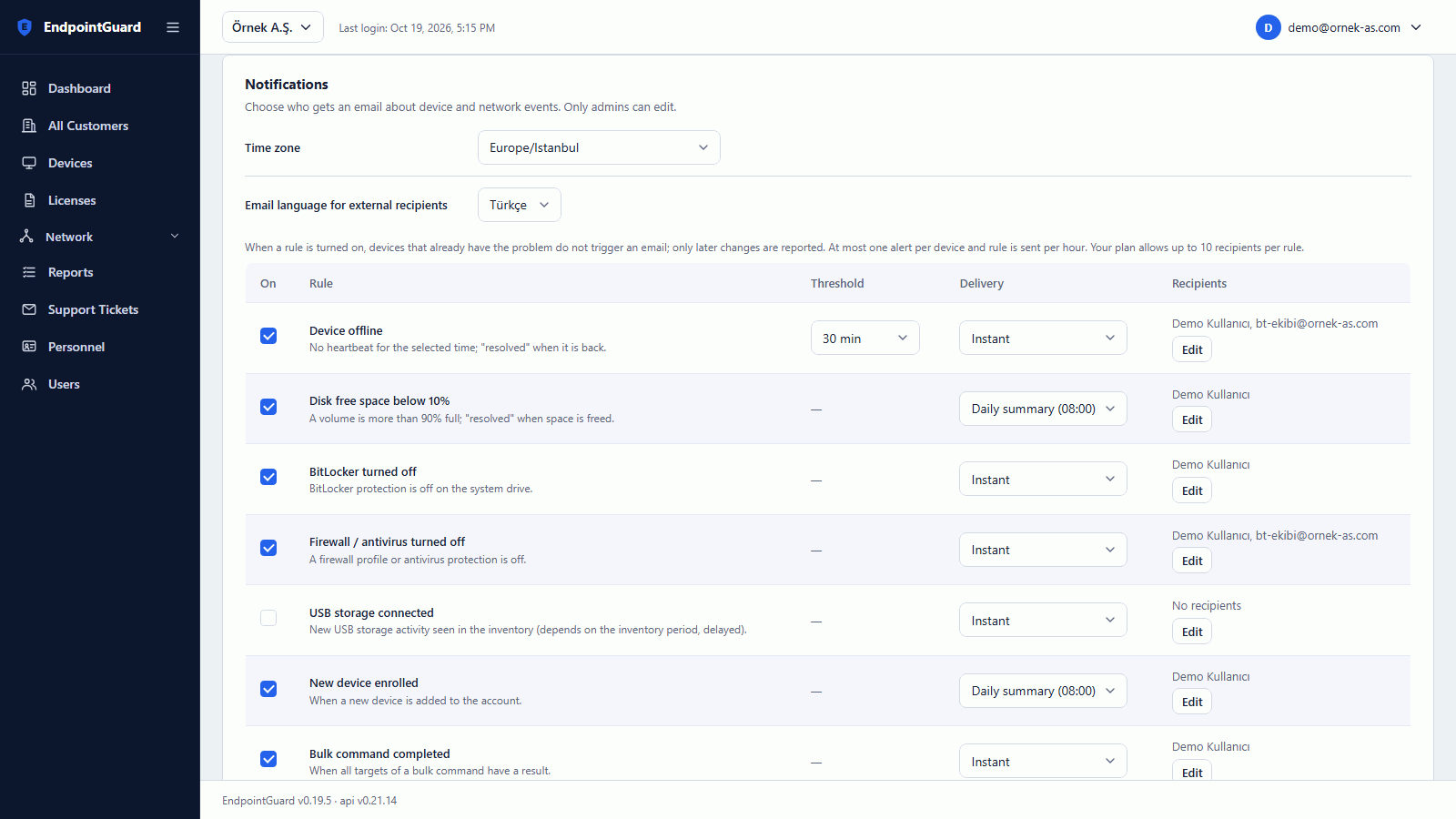The height and width of the screenshot is (819, 1456).
Task: Click the Devices monitor icon
Action: [x=29, y=163]
